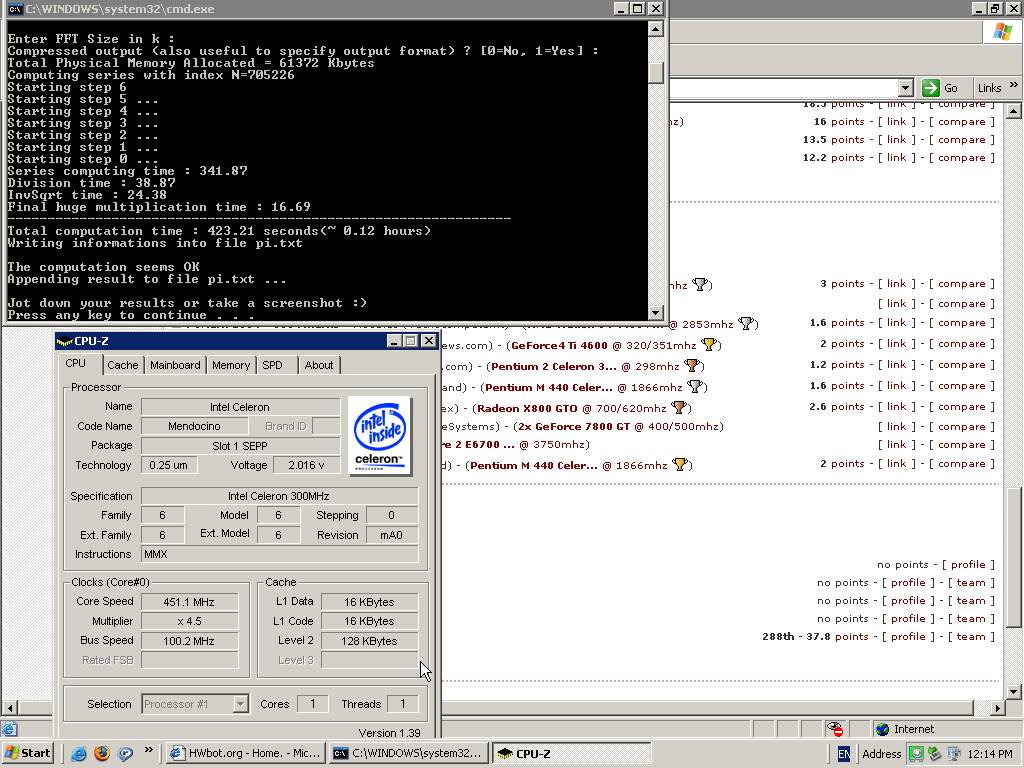Click link for the 12.2 points row
This screenshot has height=768, width=1024.
pos(896,157)
